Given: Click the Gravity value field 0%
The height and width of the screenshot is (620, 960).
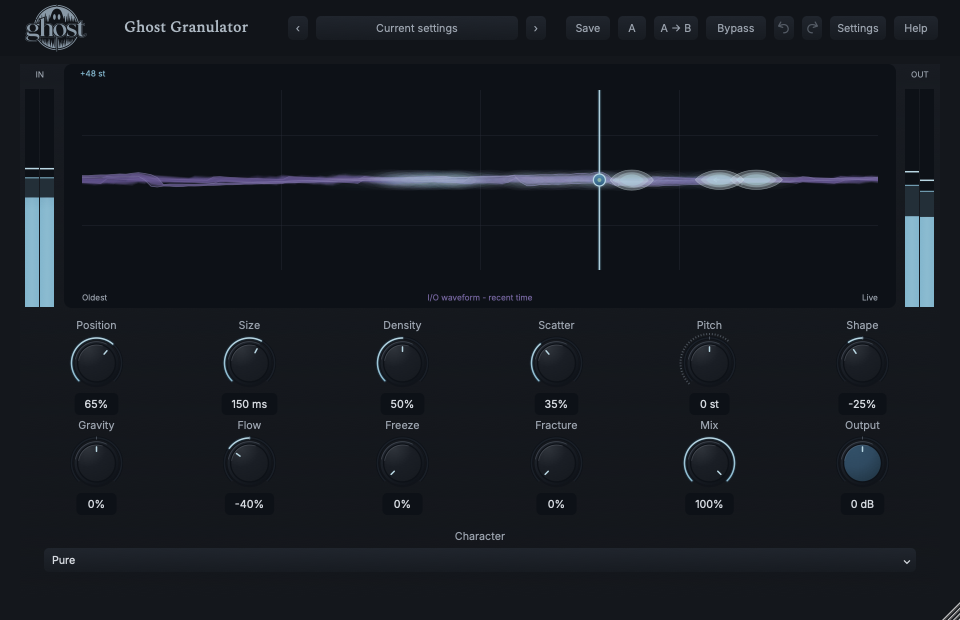Looking at the screenshot, I should tap(96, 504).
